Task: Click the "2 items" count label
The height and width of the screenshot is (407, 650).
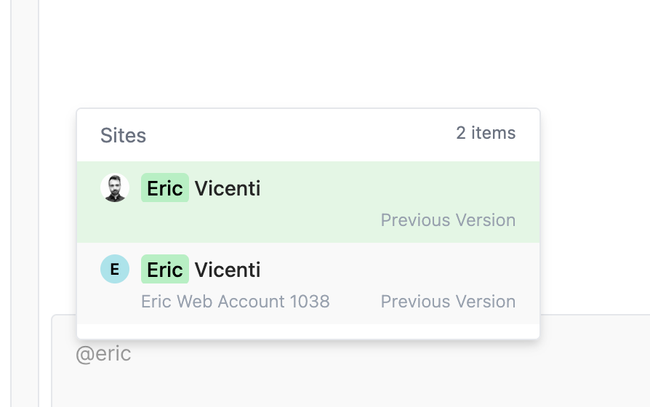Action: click(x=486, y=133)
